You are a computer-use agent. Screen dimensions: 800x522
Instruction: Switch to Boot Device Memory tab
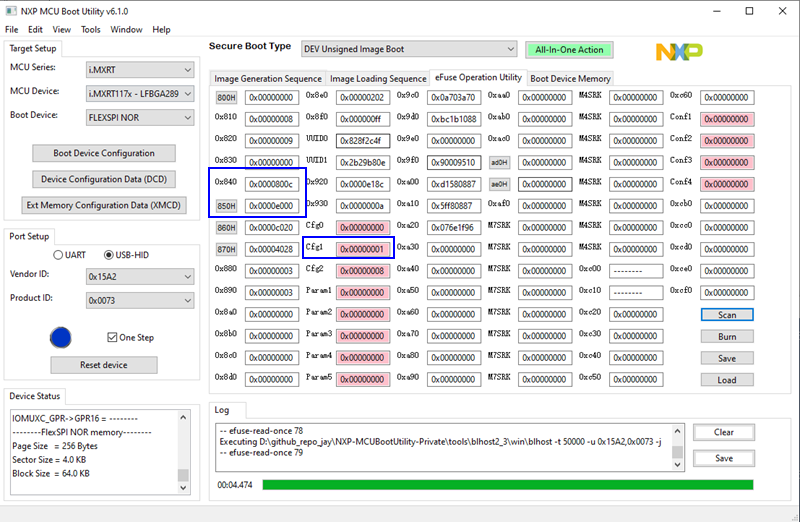[x=570, y=79]
